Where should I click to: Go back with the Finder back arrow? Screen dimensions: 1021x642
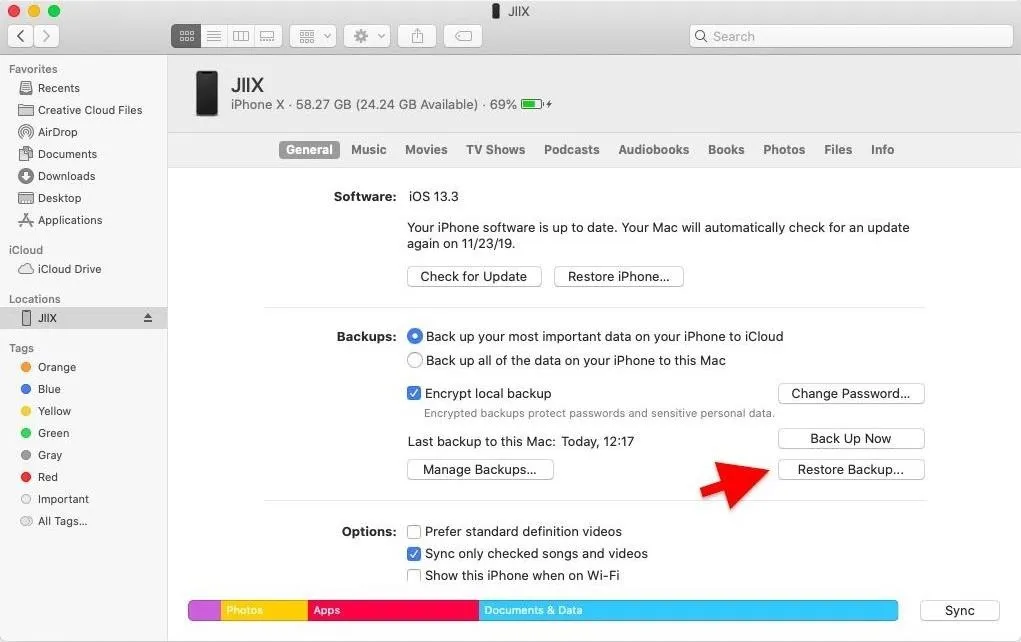pos(20,36)
